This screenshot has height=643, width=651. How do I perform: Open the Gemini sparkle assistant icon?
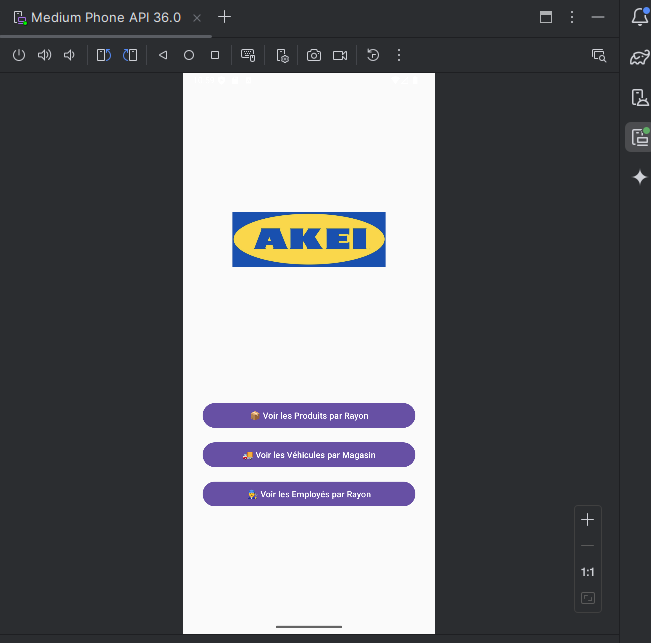coord(640,177)
